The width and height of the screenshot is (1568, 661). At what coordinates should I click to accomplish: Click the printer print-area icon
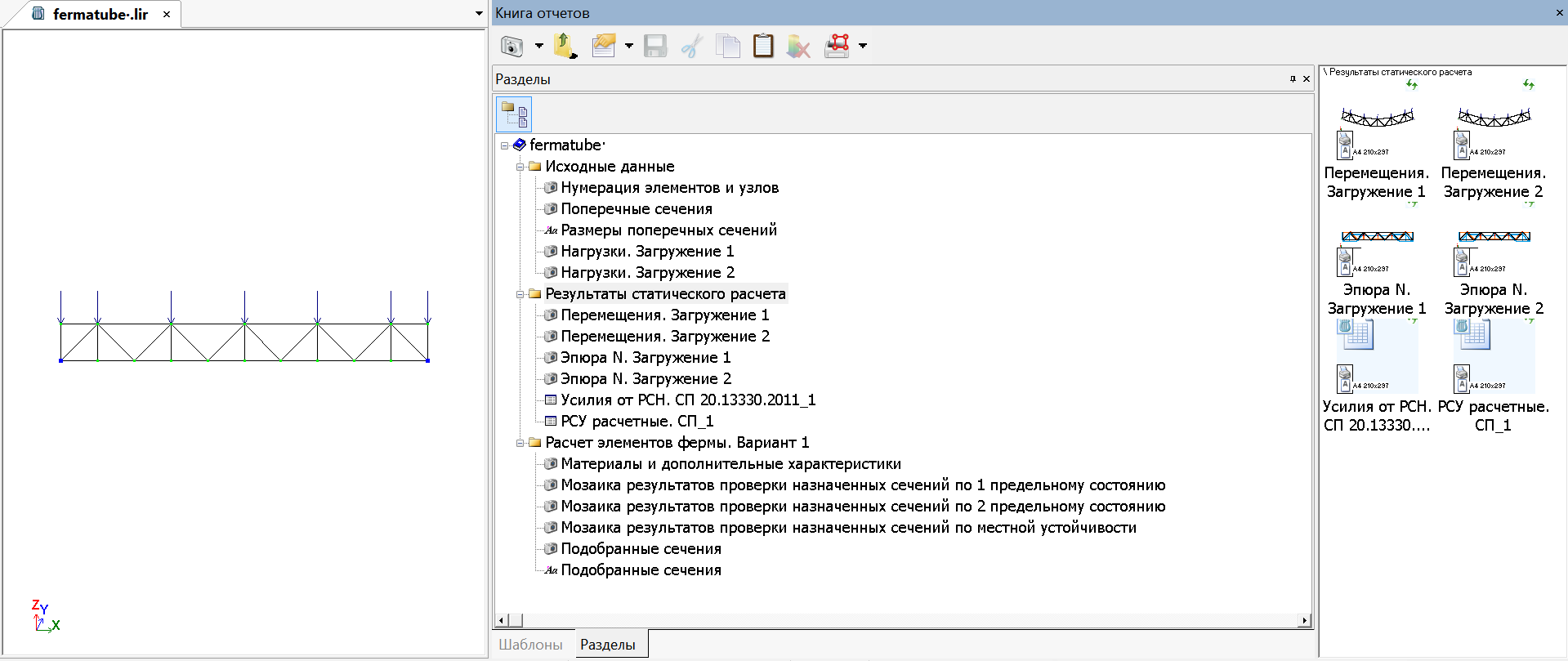(x=837, y=46)
